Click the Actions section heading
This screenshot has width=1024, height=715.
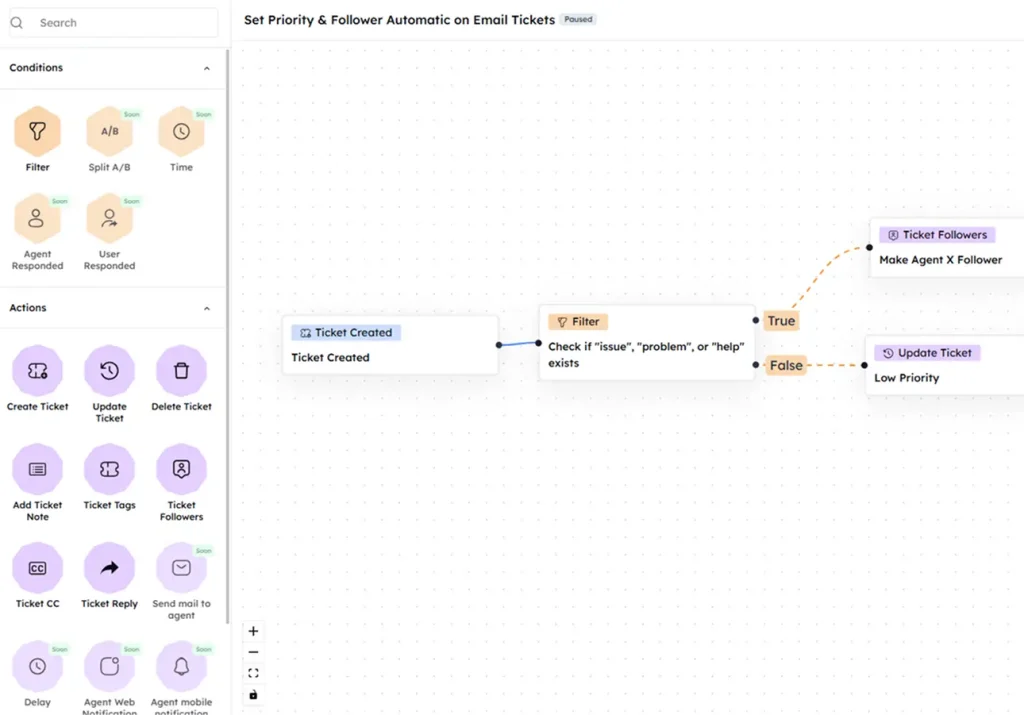pos(27,308)
